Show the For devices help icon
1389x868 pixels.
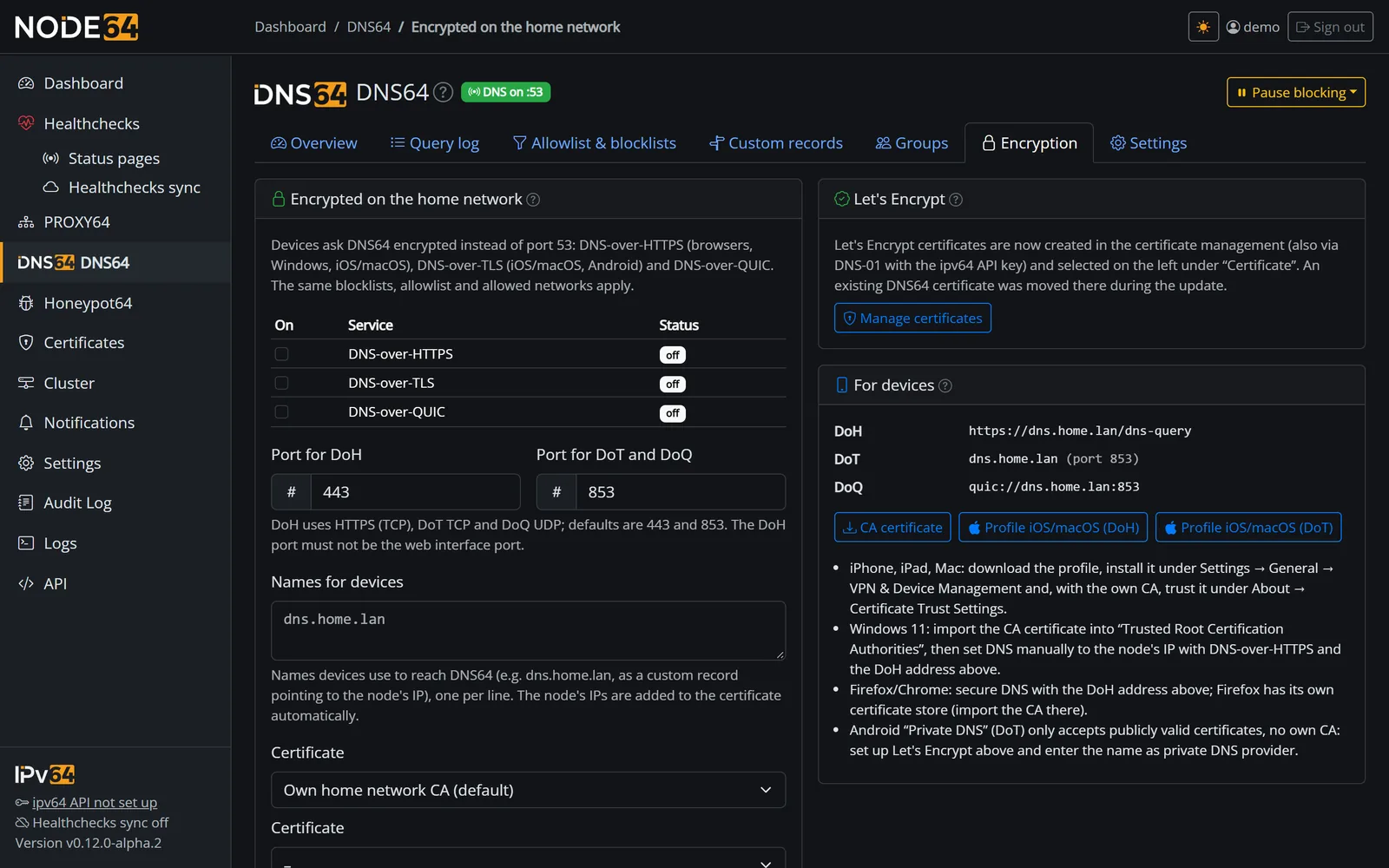point(945,385)
